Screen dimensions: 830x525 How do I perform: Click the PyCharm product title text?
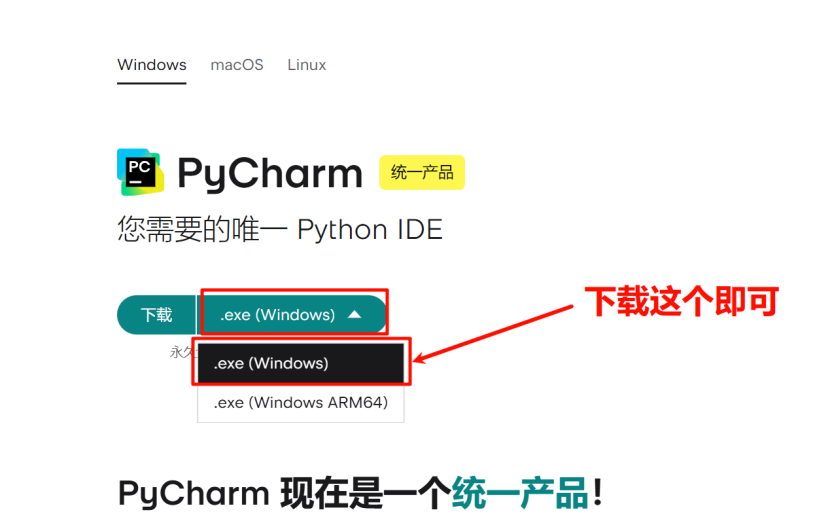point(269,173)
